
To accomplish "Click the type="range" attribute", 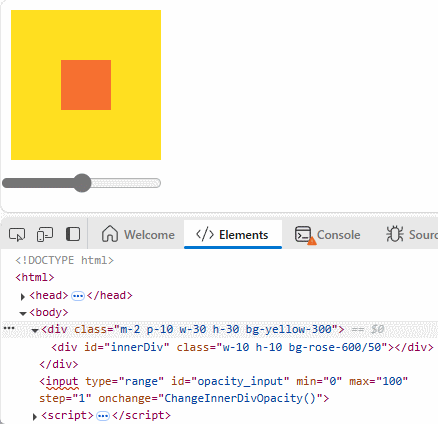I will click(125, 381).
